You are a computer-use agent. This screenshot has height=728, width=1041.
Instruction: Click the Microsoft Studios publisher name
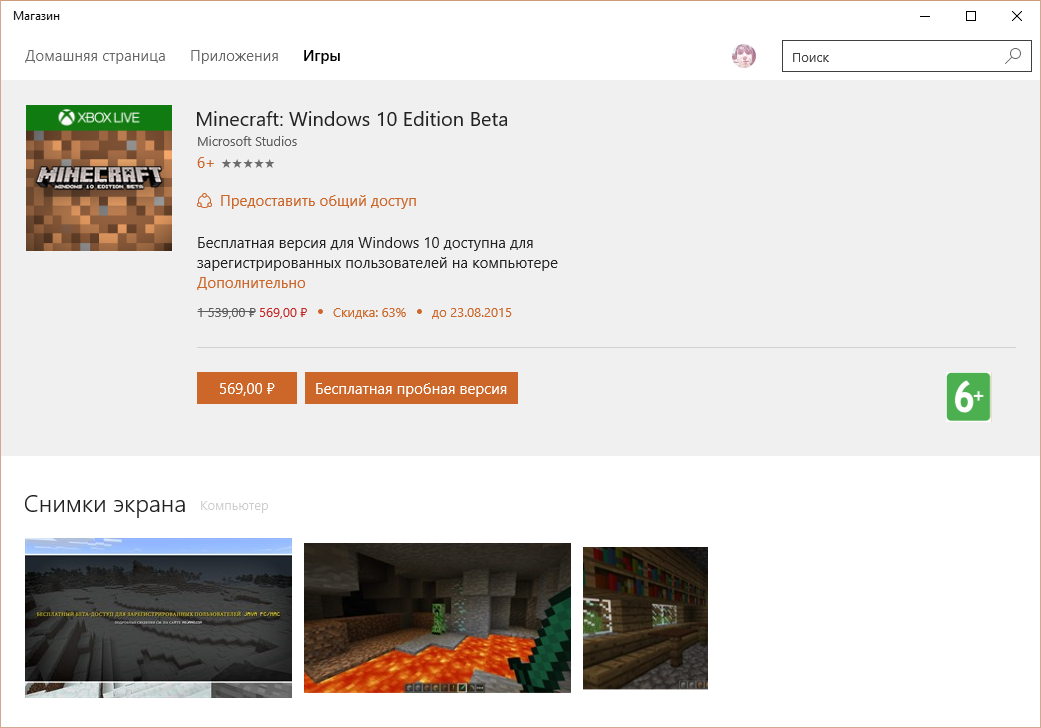[247, 141]
